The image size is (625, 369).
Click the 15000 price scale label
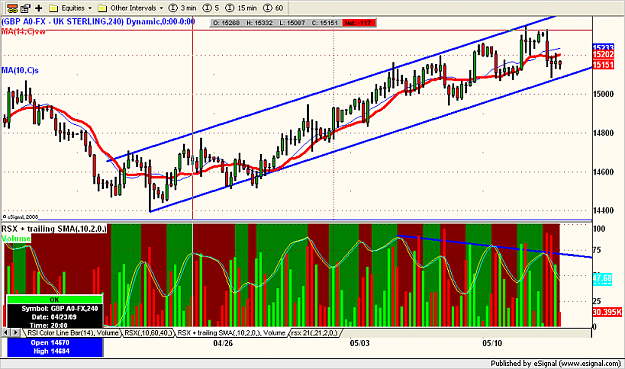(604, 94)
